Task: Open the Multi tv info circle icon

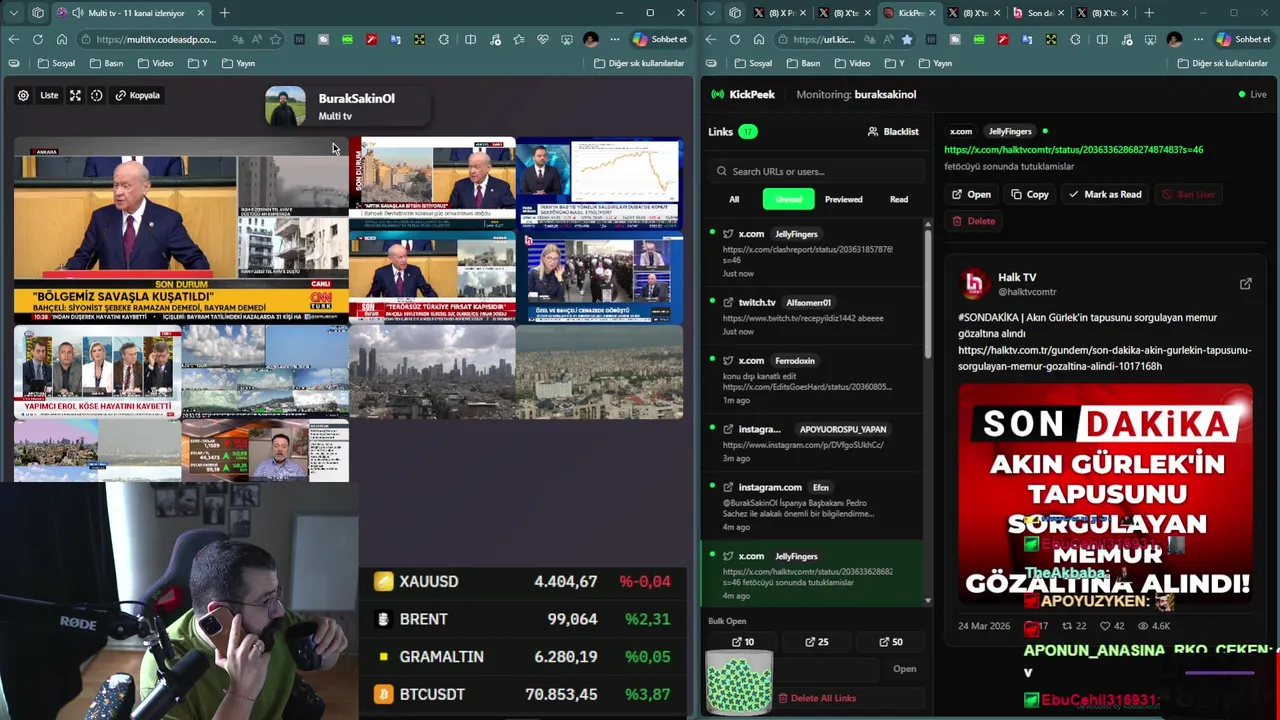Action: coord(97,95)
